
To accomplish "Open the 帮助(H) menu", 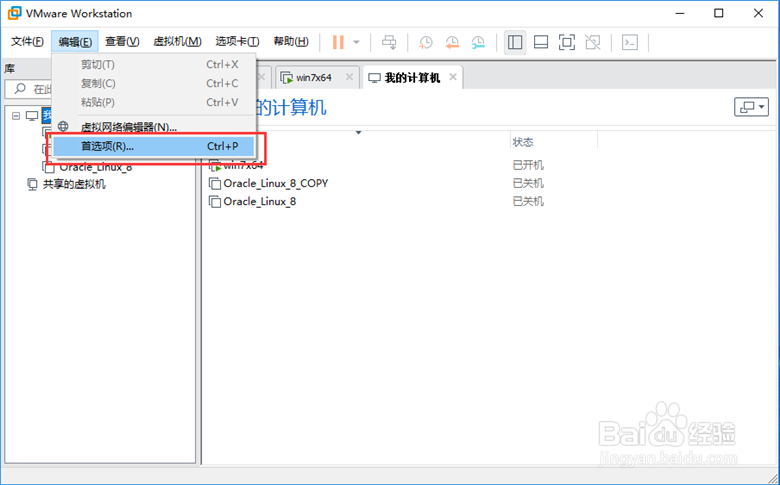I will (291, 41).
